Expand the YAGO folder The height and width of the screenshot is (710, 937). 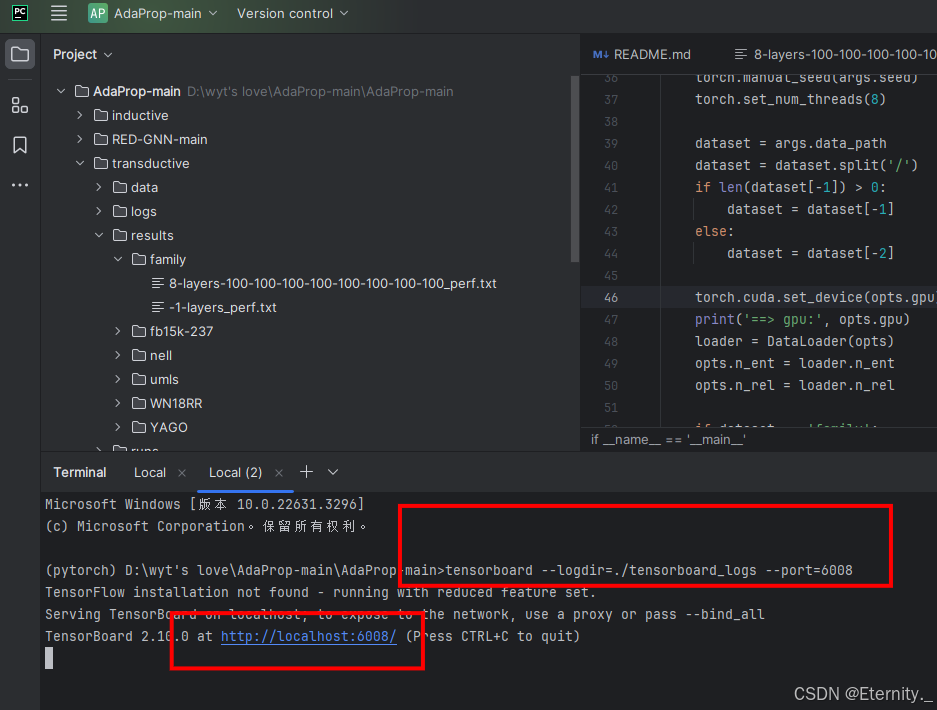118,427
